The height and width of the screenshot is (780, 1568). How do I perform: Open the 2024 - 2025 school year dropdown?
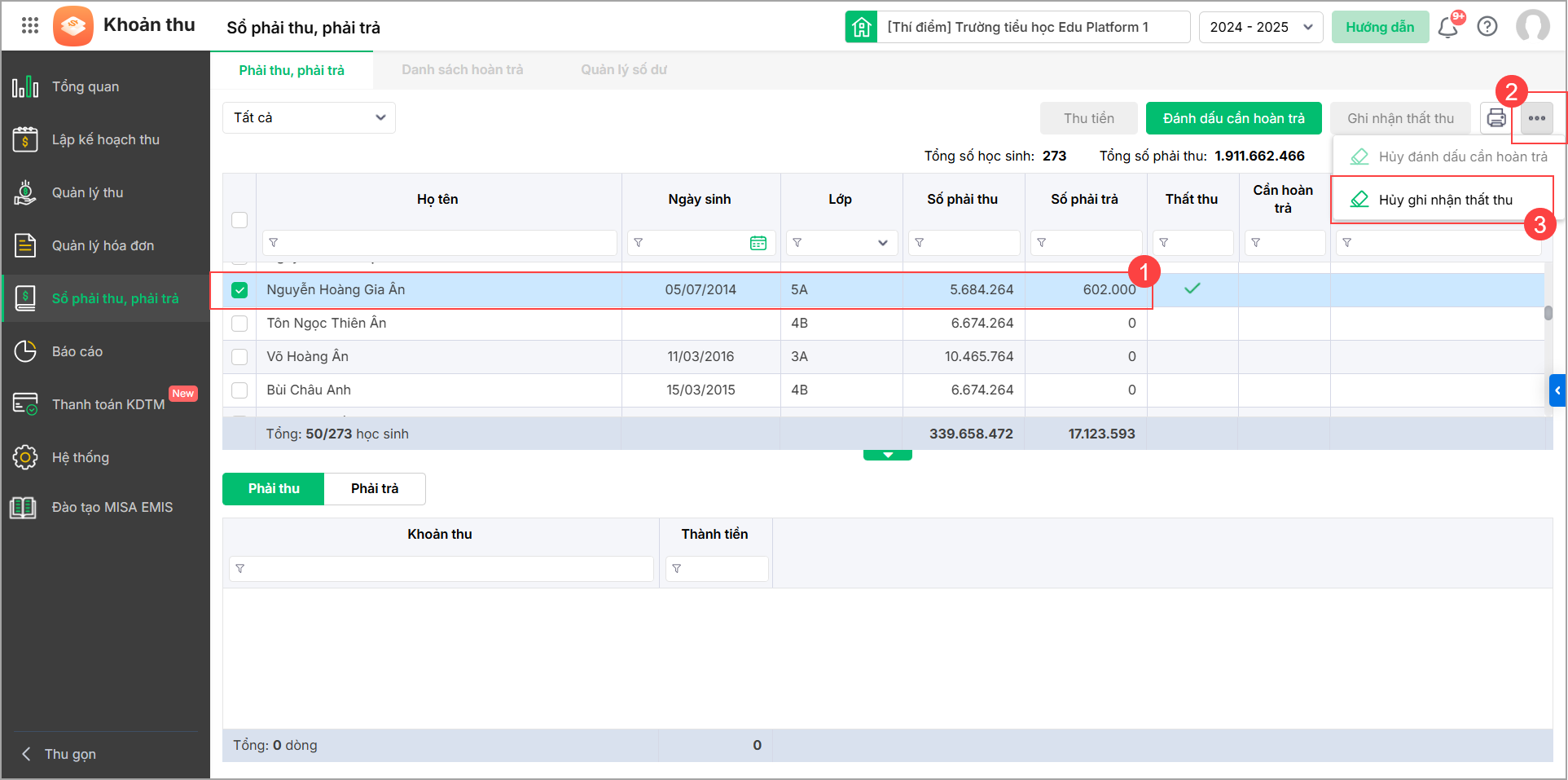tap(1260, 27)
